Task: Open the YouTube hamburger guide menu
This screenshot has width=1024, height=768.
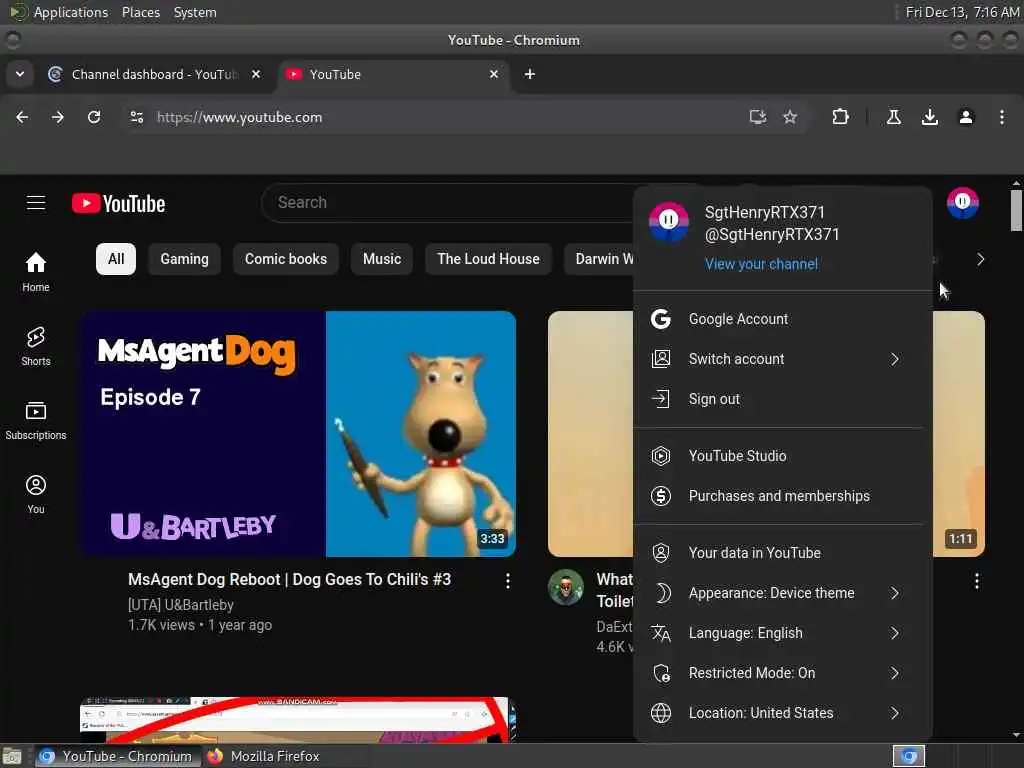Action: coord(36,203)
